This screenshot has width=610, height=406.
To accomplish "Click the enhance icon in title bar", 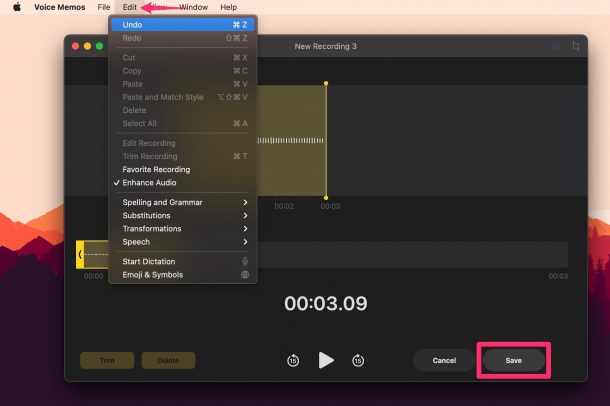I will 556,46.
